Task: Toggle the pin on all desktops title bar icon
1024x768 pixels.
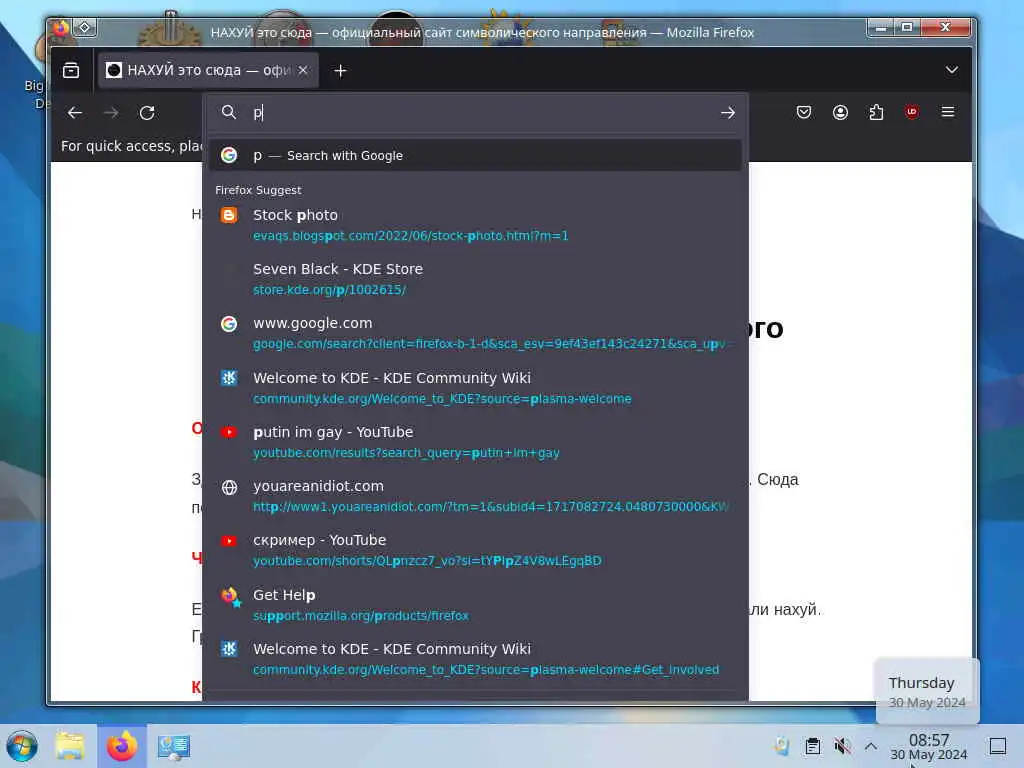Action: 85,27
